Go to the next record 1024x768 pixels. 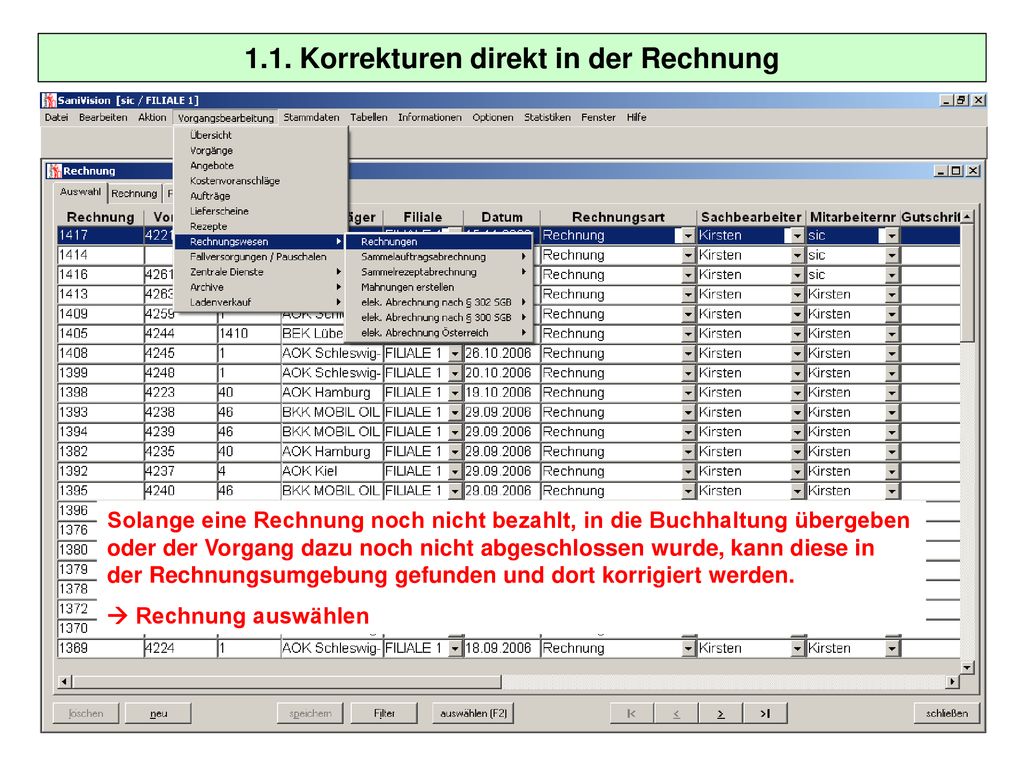click(x=720, y=713)
